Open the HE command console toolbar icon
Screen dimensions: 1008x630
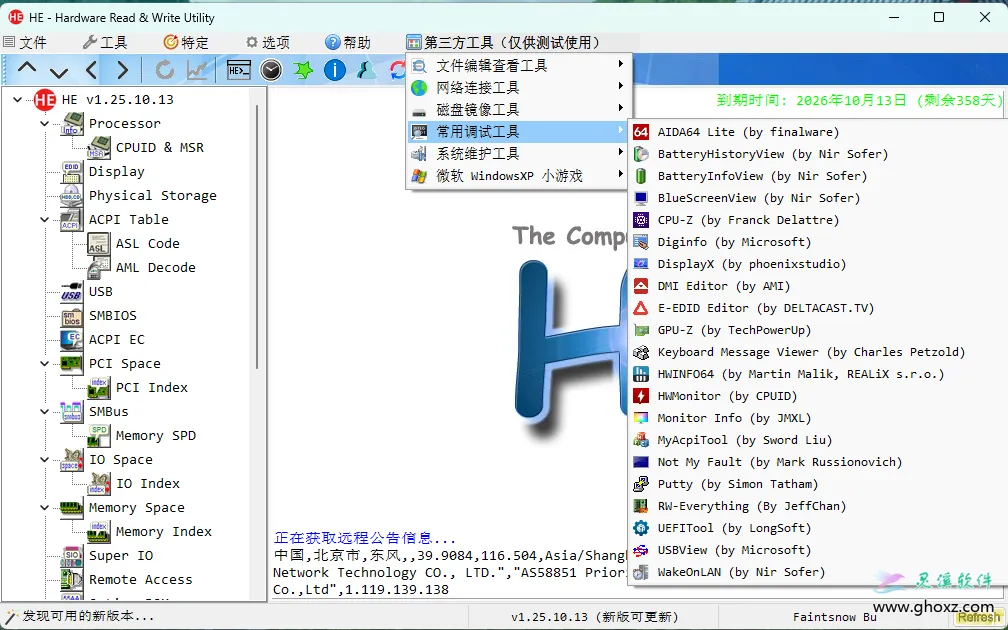(x=238, y=70)
